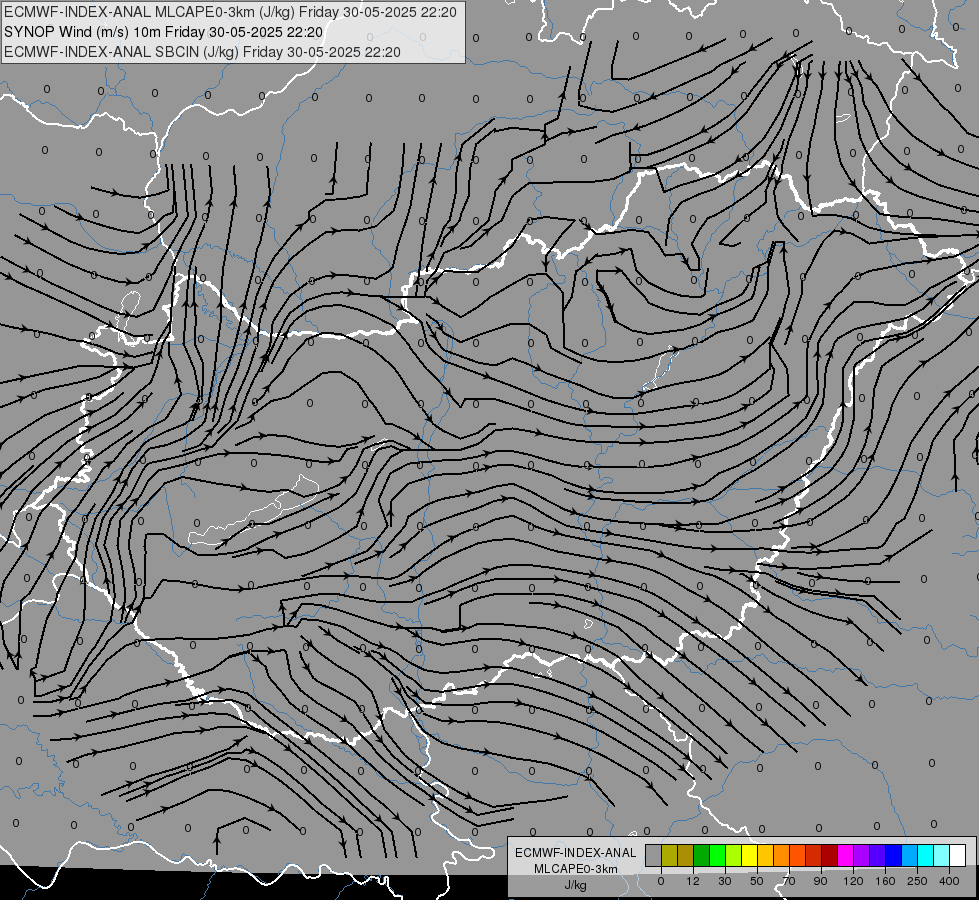Click the brick red legend swatch

click(814, 855)
